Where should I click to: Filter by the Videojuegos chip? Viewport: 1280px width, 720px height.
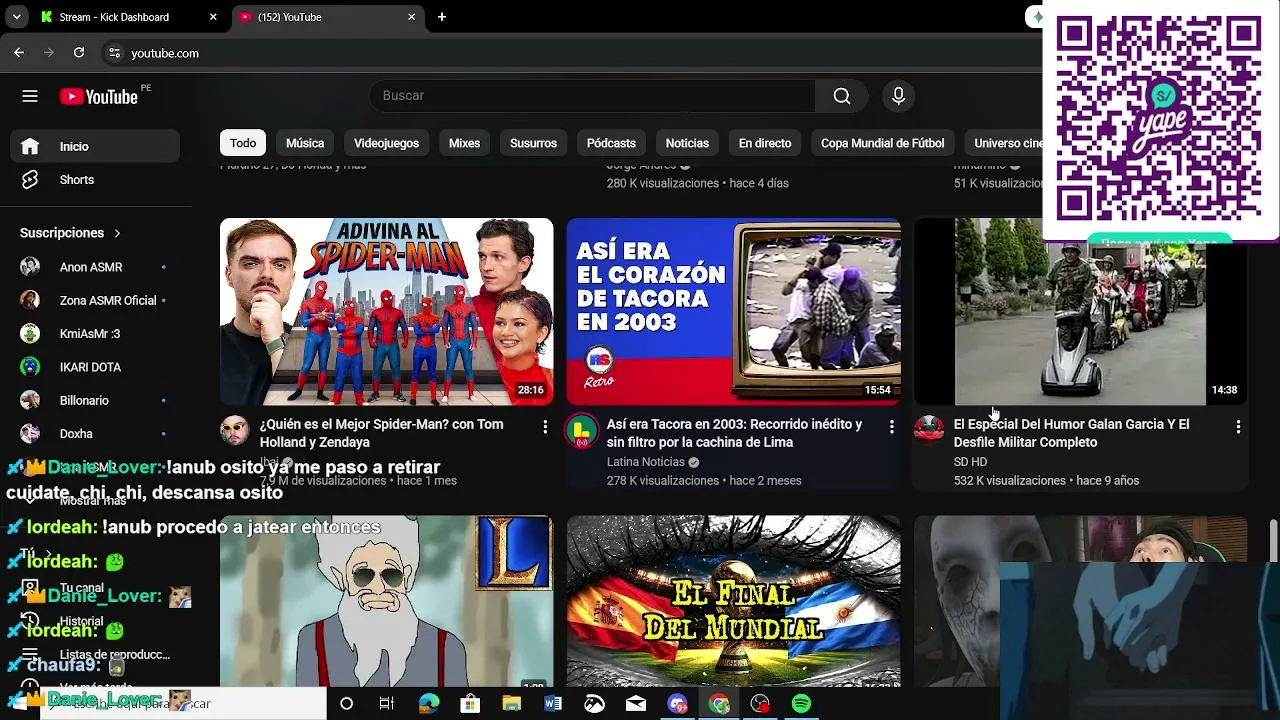coord(386,143)
